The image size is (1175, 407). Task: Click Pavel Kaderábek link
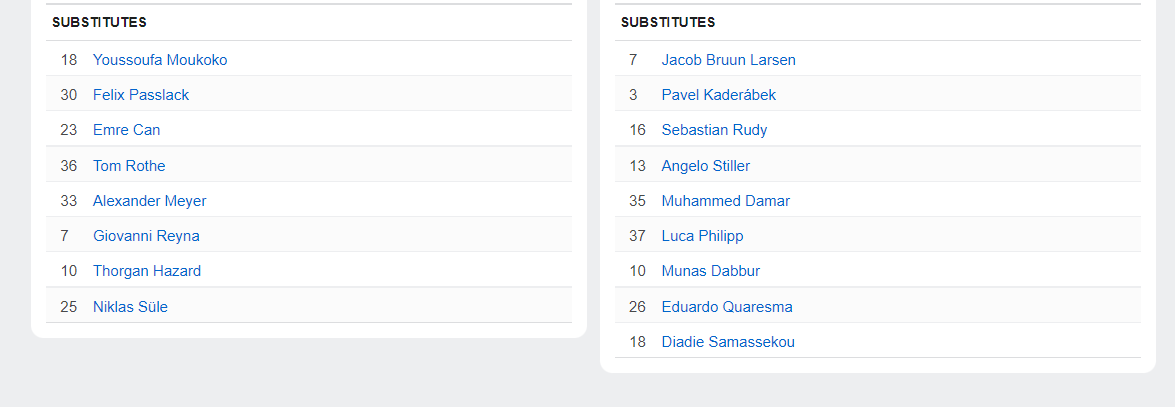point(719,95)
